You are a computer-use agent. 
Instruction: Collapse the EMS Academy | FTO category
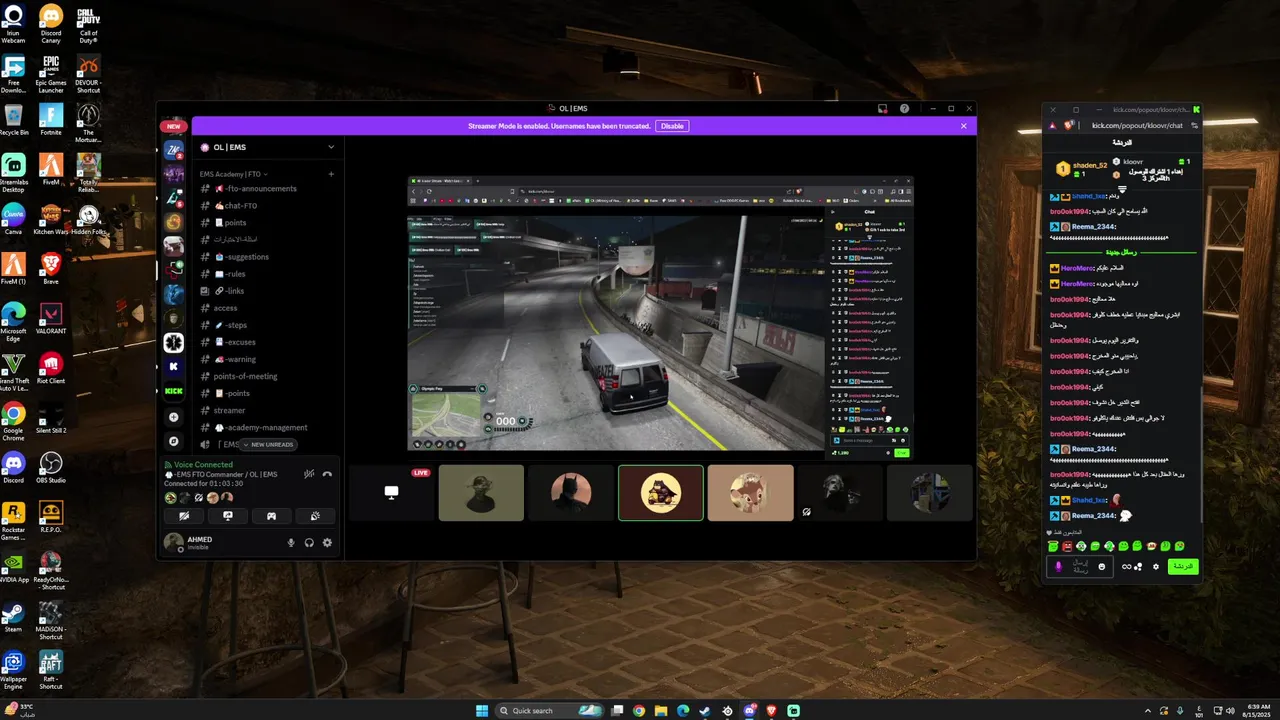[233, 174]
